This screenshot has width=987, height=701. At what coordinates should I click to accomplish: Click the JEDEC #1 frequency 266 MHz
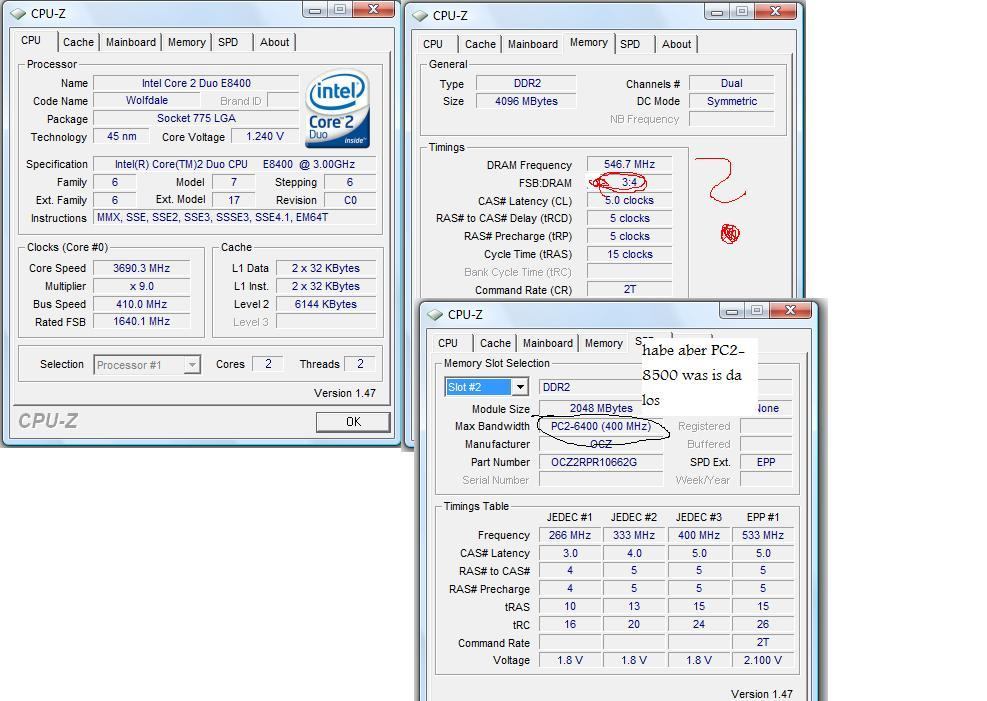point(570,535)
